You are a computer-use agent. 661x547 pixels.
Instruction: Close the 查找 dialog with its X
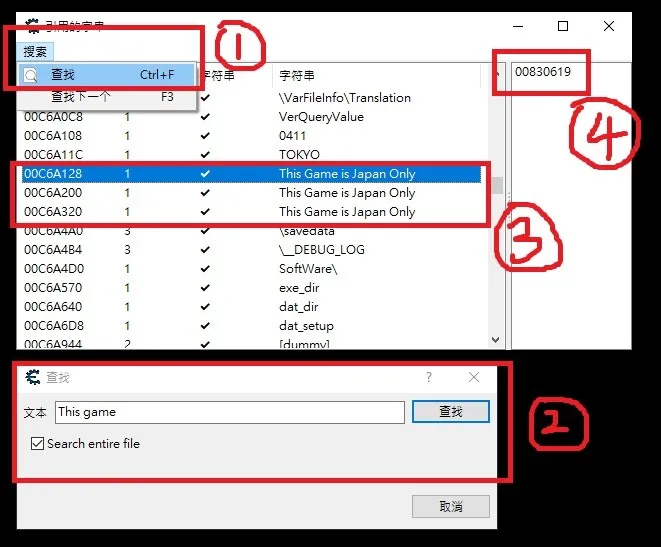pos(474,377)
